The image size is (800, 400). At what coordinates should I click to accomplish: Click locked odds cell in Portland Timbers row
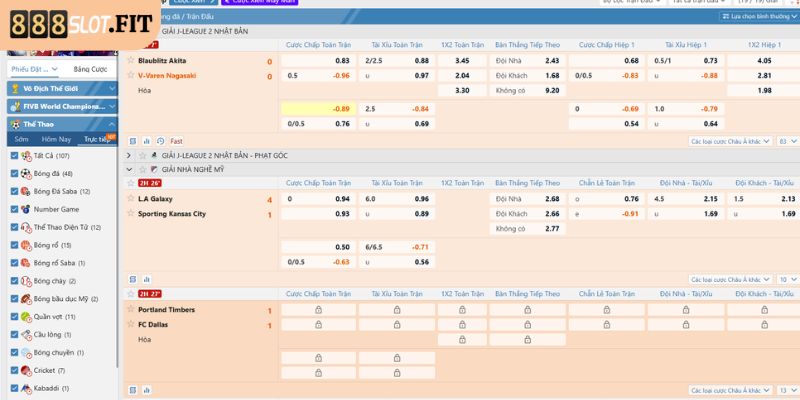(318, 310)
